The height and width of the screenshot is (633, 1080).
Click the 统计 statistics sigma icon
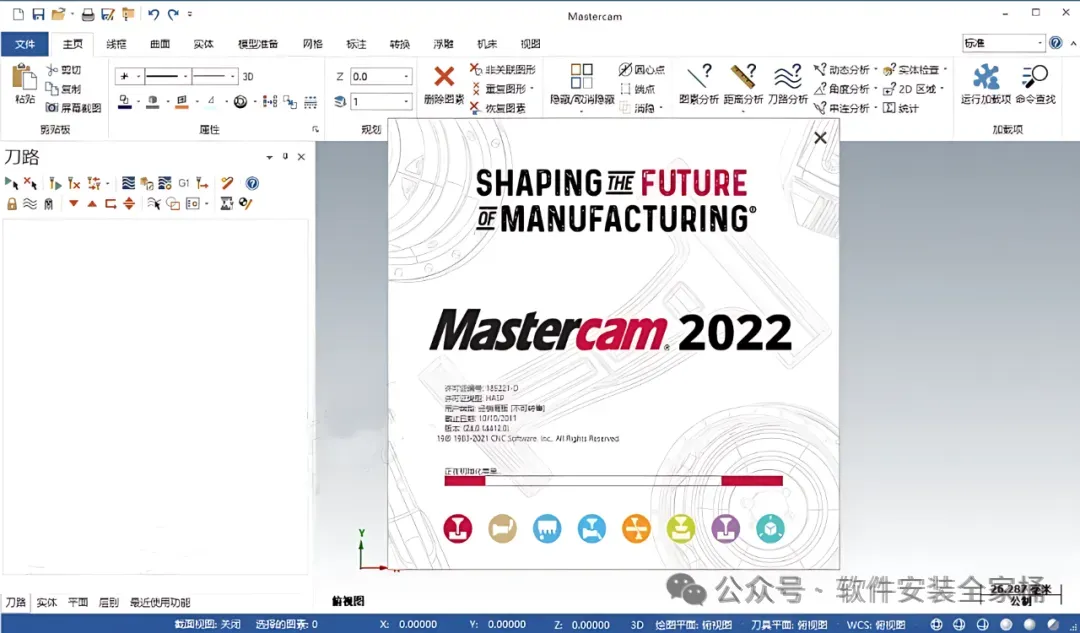901,108
